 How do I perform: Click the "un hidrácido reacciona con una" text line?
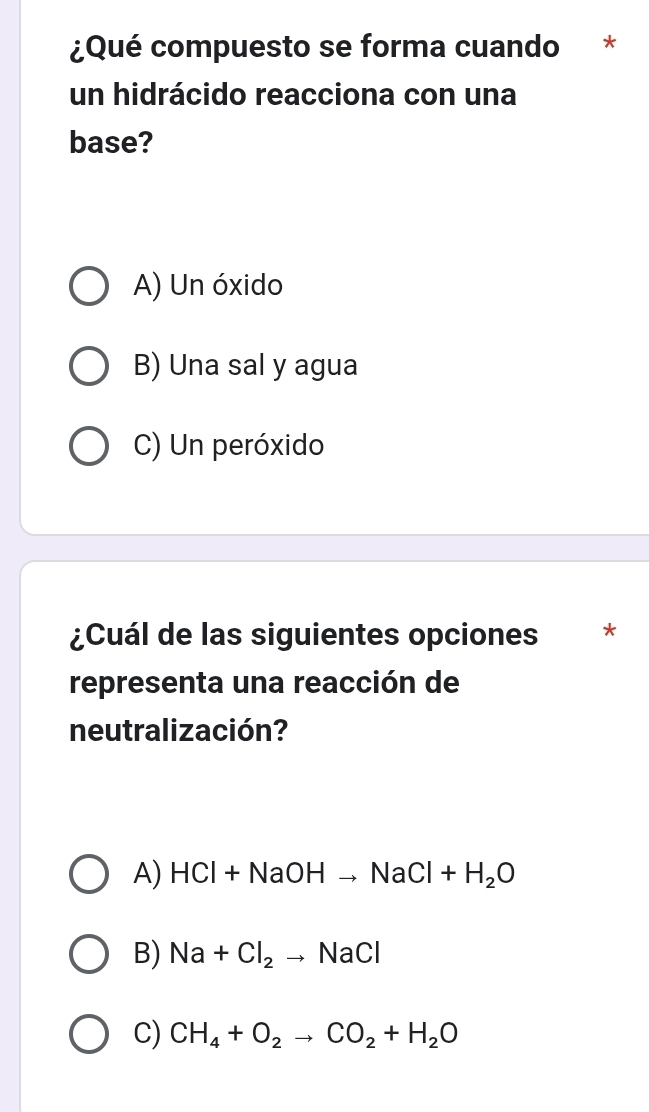pyautogui.click(x=294, y=96)
